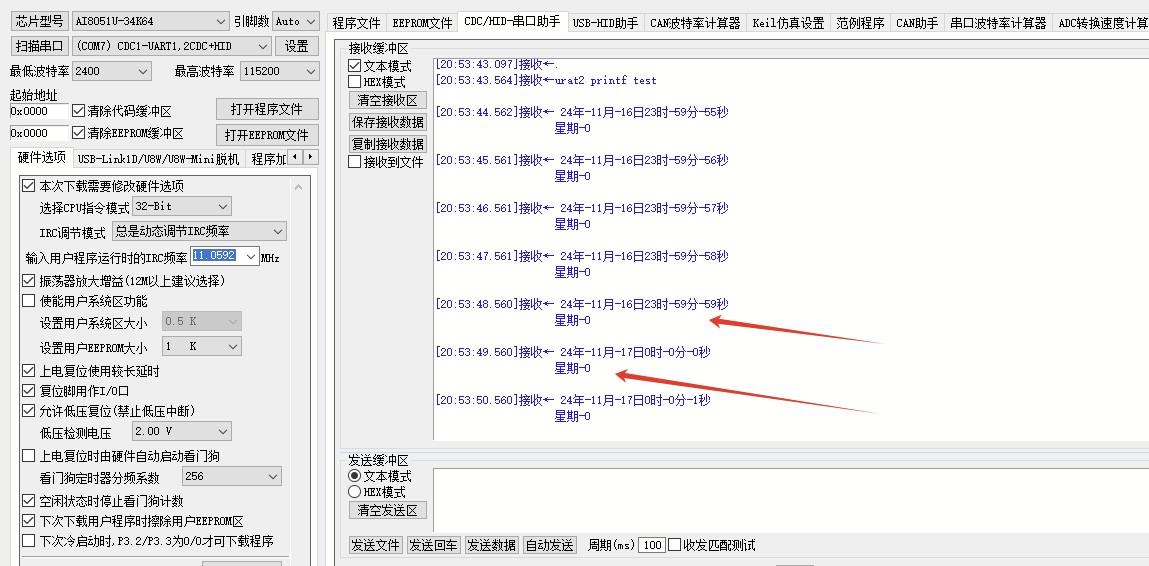Enable receive buffer HEX模式 checkbox
The height and width of the screenshot is (566, 1149).
pyautogui.click(x=355, y=82)
